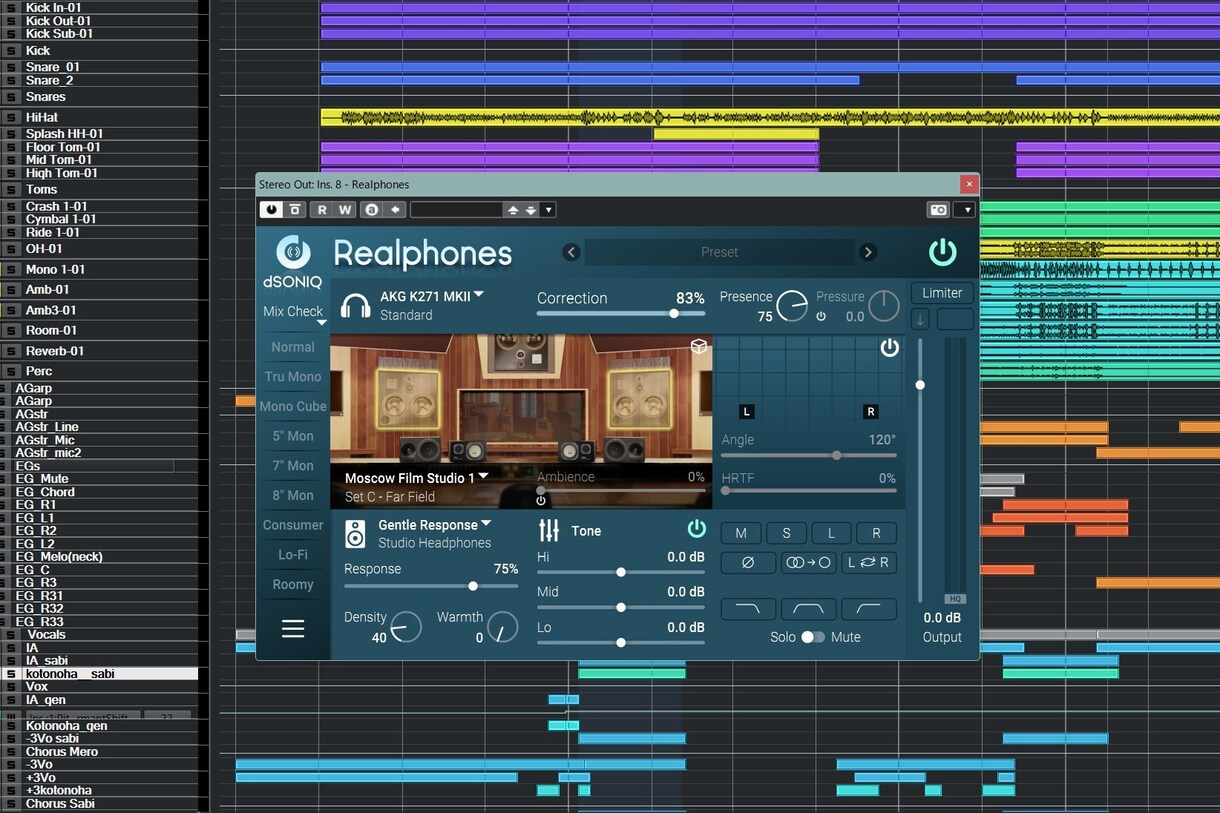Toggle the Pressure power switch
1220x813 pixels.
point(821,317)
